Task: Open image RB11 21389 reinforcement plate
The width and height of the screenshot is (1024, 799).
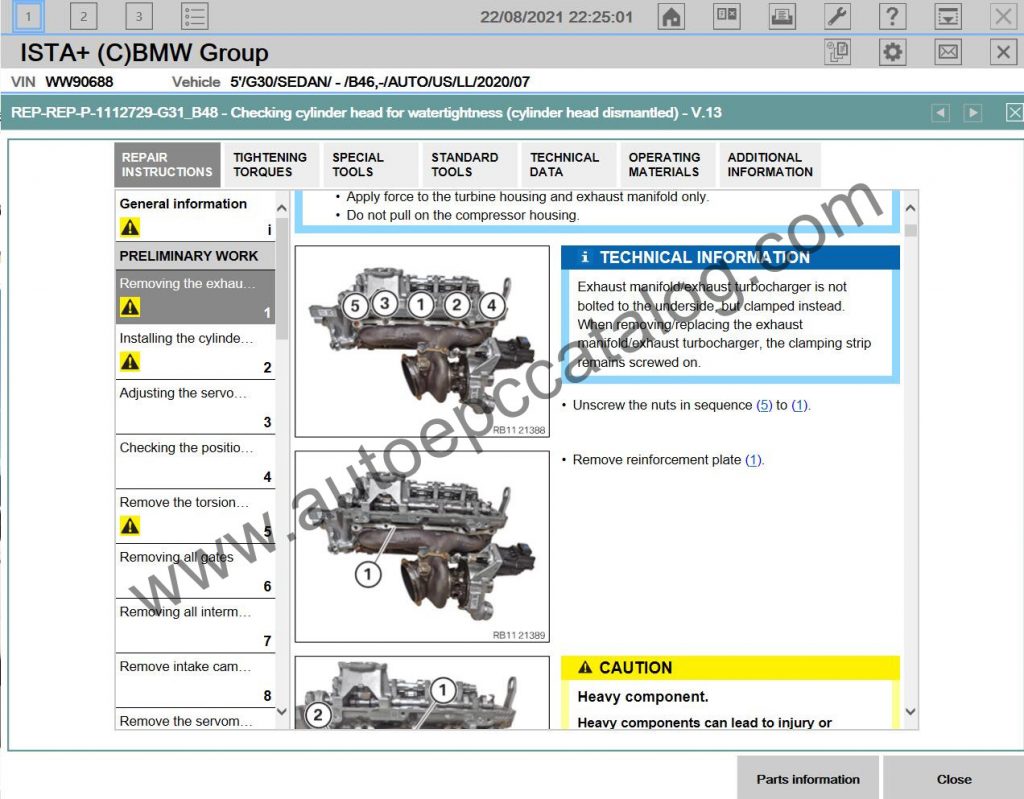Action: (422, 547)
